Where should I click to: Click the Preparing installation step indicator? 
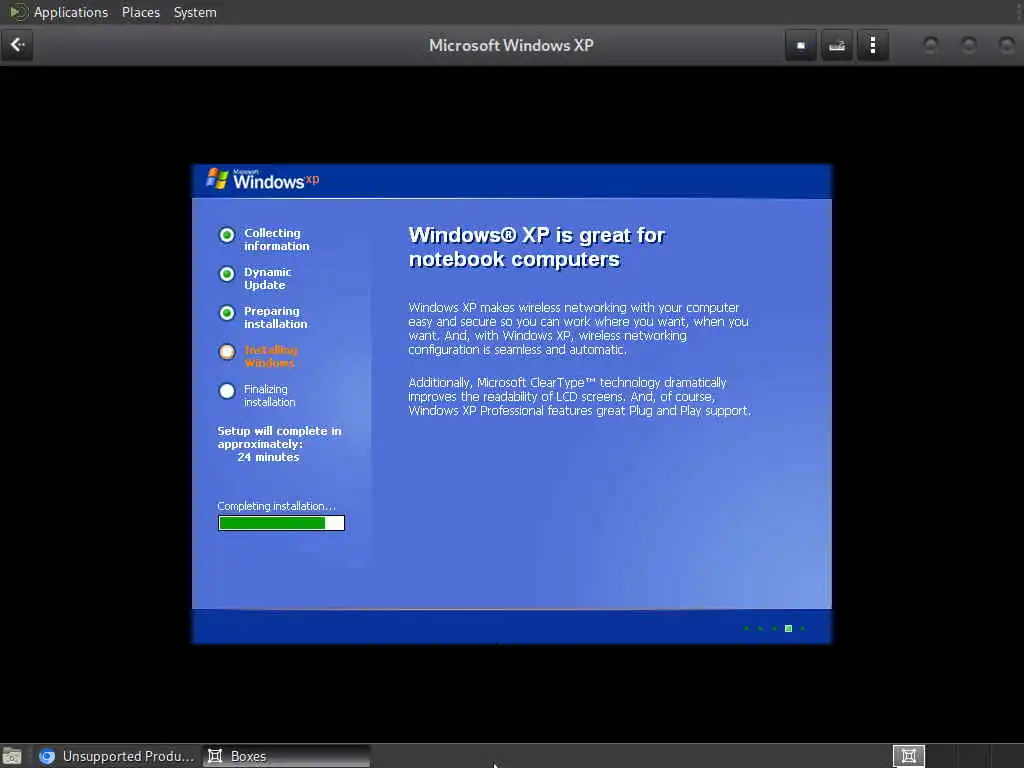click(227, 313)
